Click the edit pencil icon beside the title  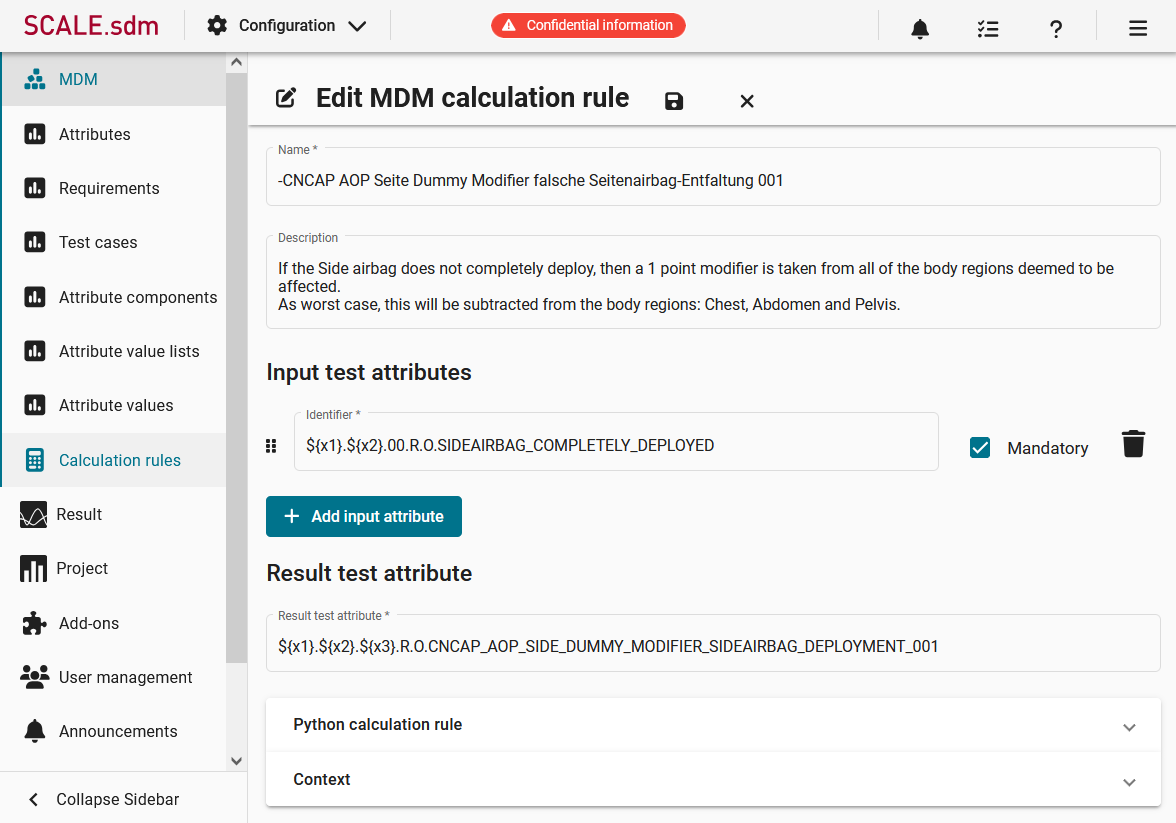coord(286,98)
